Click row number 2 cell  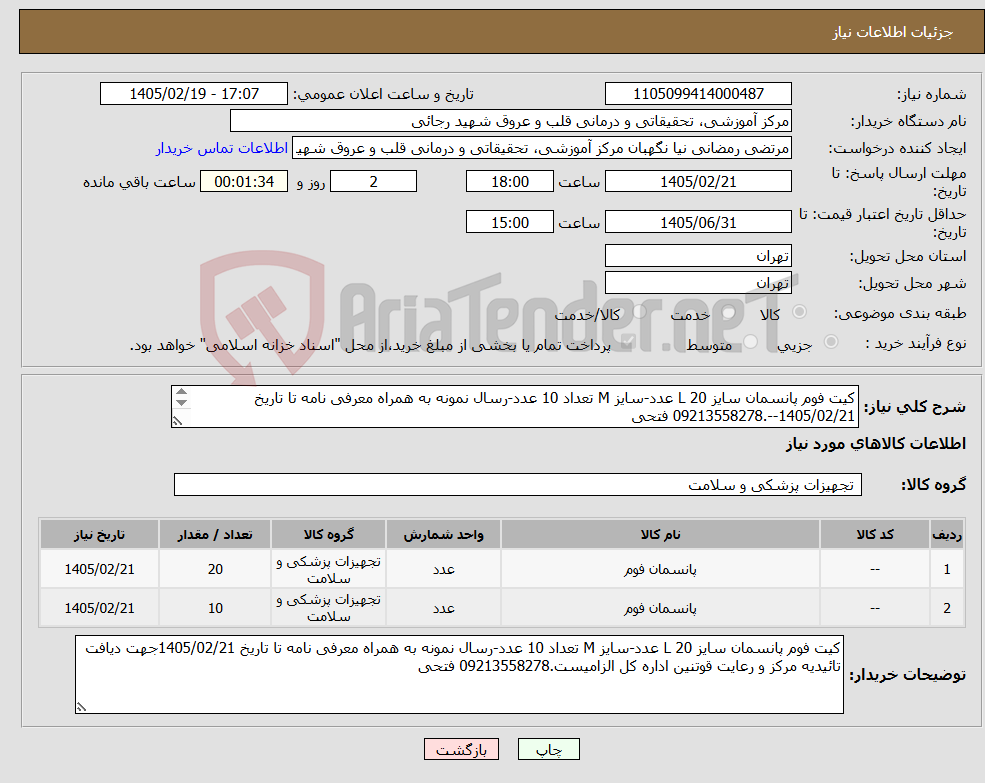[947, 608]
